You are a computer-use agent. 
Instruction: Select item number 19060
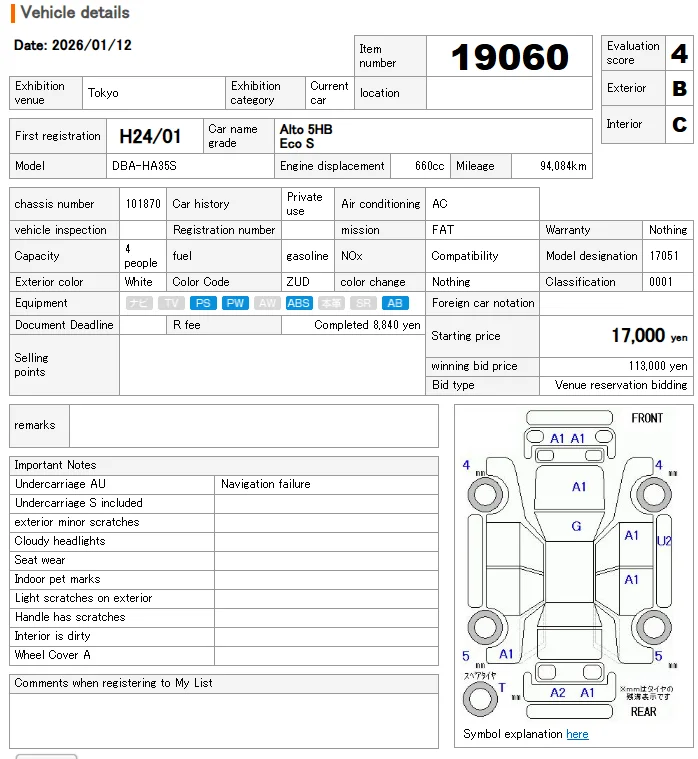point(510,57)
